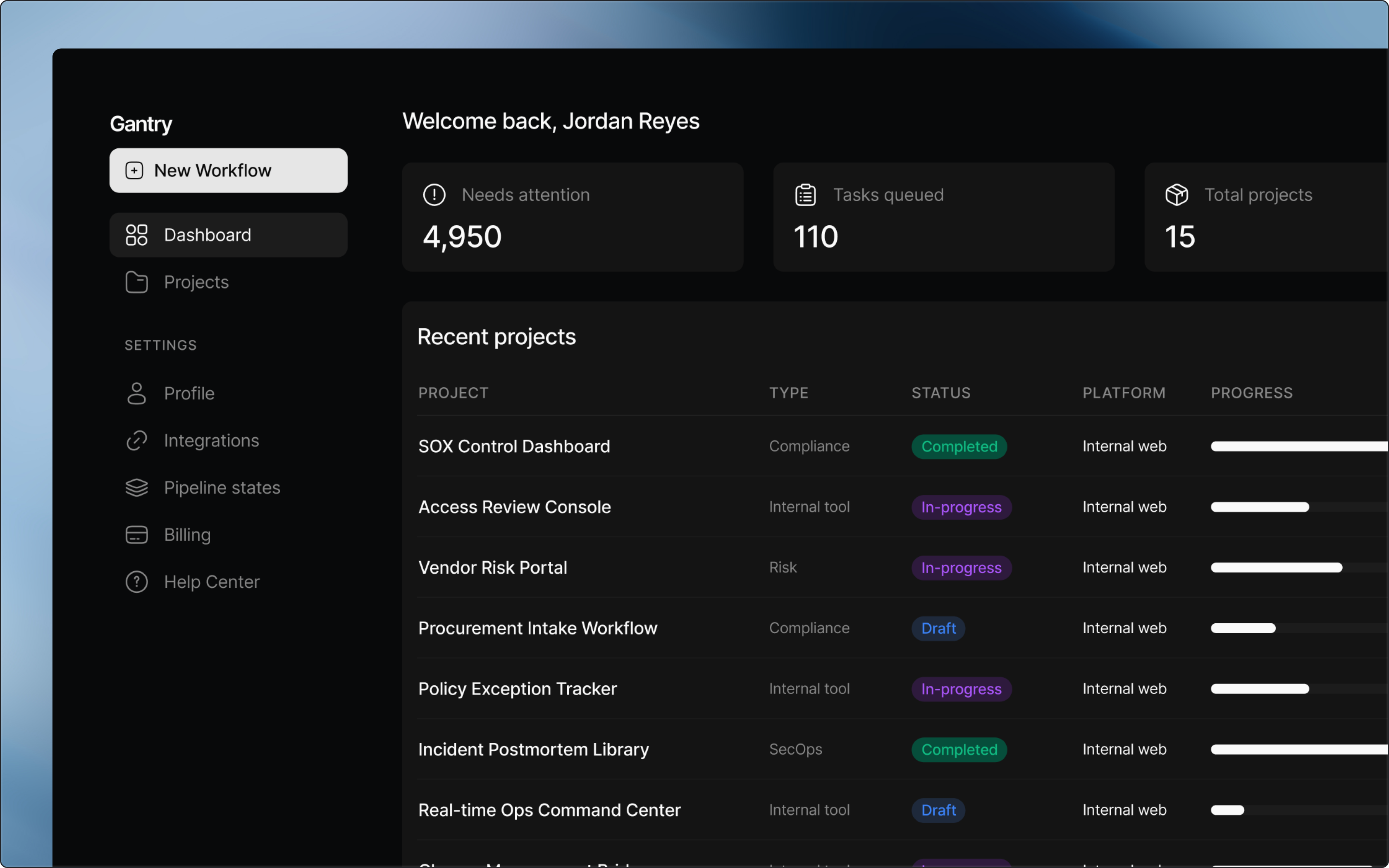Open the Dashboard menu item
This screenshot has width=1389, height=868.
coord(229,235)
